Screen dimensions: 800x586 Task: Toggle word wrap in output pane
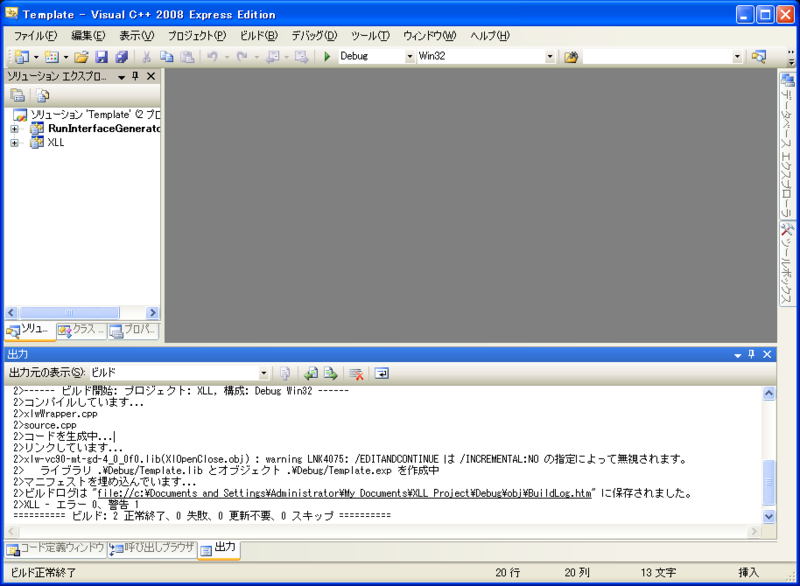point(382,373)
